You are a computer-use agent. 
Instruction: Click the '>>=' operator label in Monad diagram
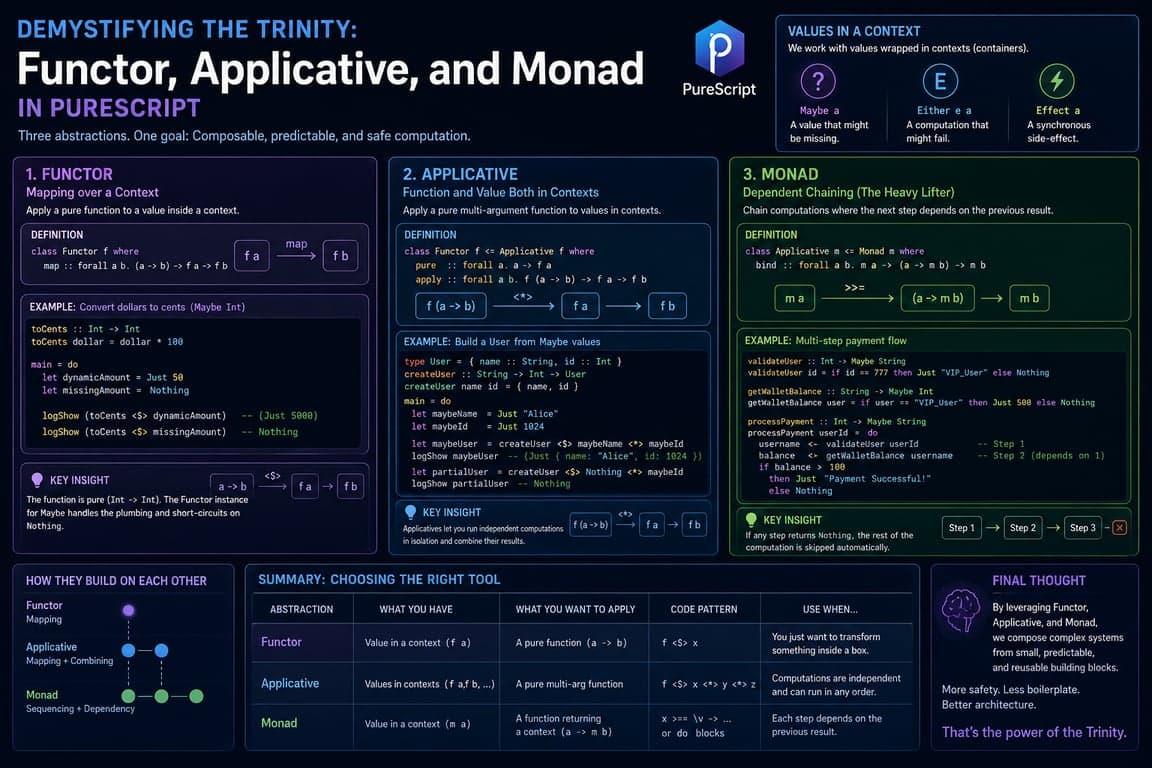tap(854, 287)
